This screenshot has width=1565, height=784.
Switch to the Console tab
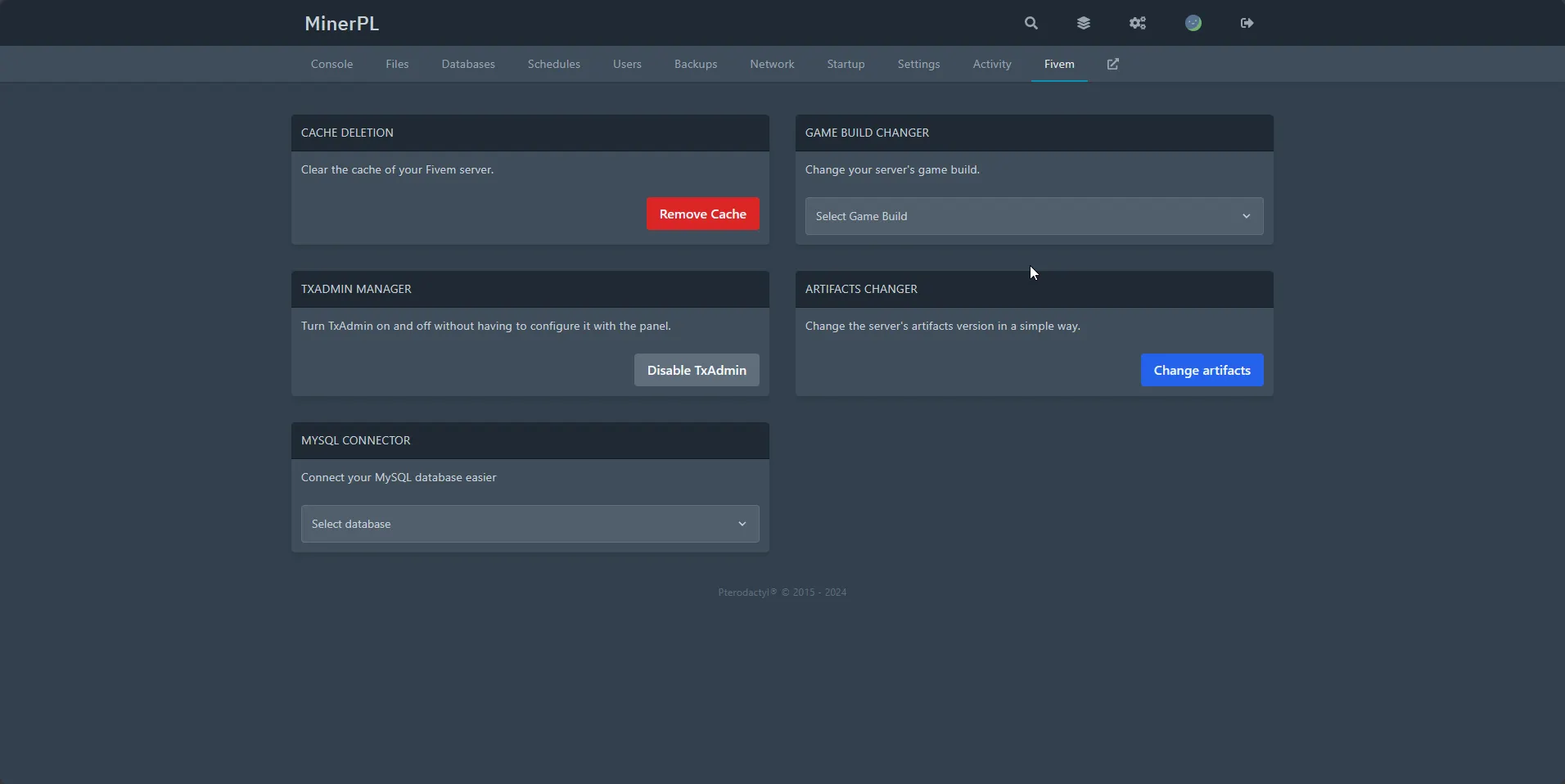[x=331, y=64]
